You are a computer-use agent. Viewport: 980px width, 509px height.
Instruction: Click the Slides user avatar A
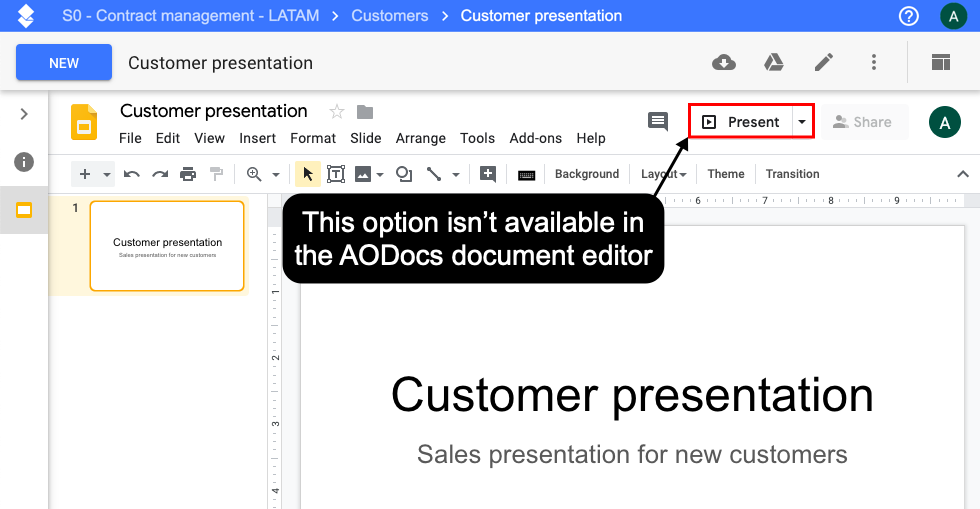click(944, 122)
